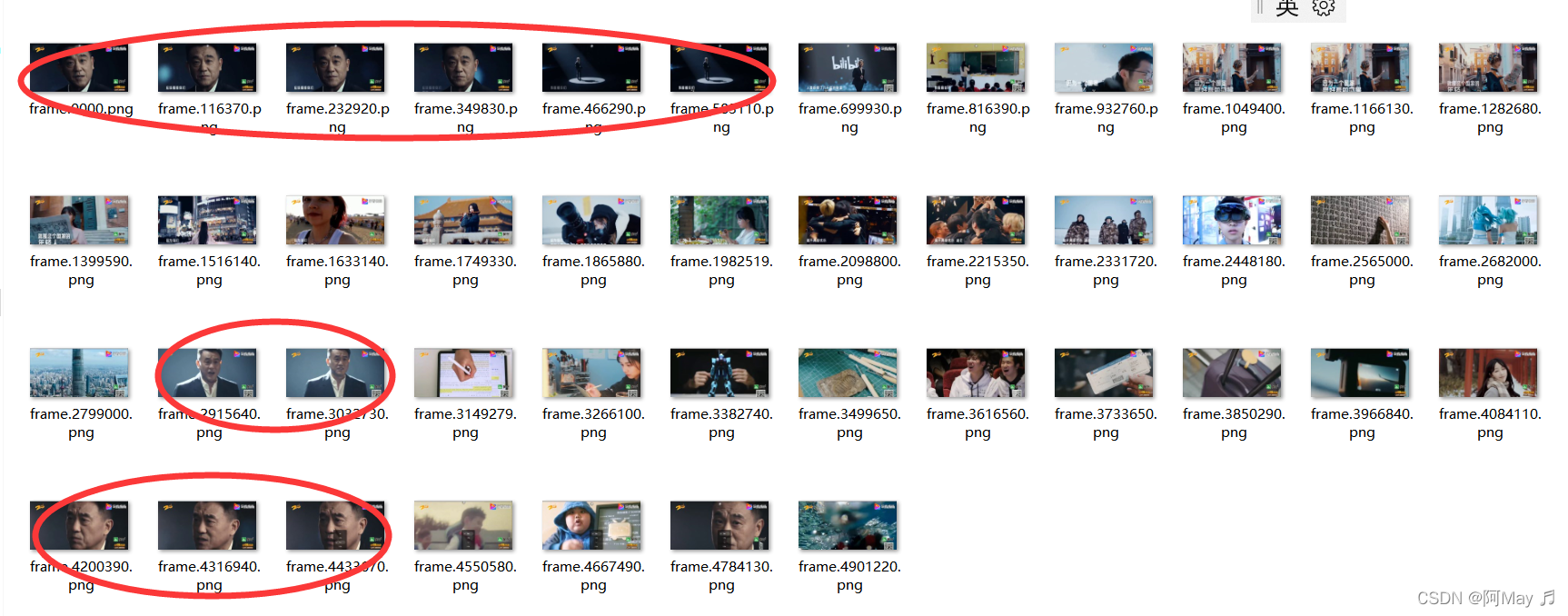Select night street thumbnail frame.1516140.png
Viewport: 1568px width, 616px height.
pyautogui.click(x=207, y=221)
